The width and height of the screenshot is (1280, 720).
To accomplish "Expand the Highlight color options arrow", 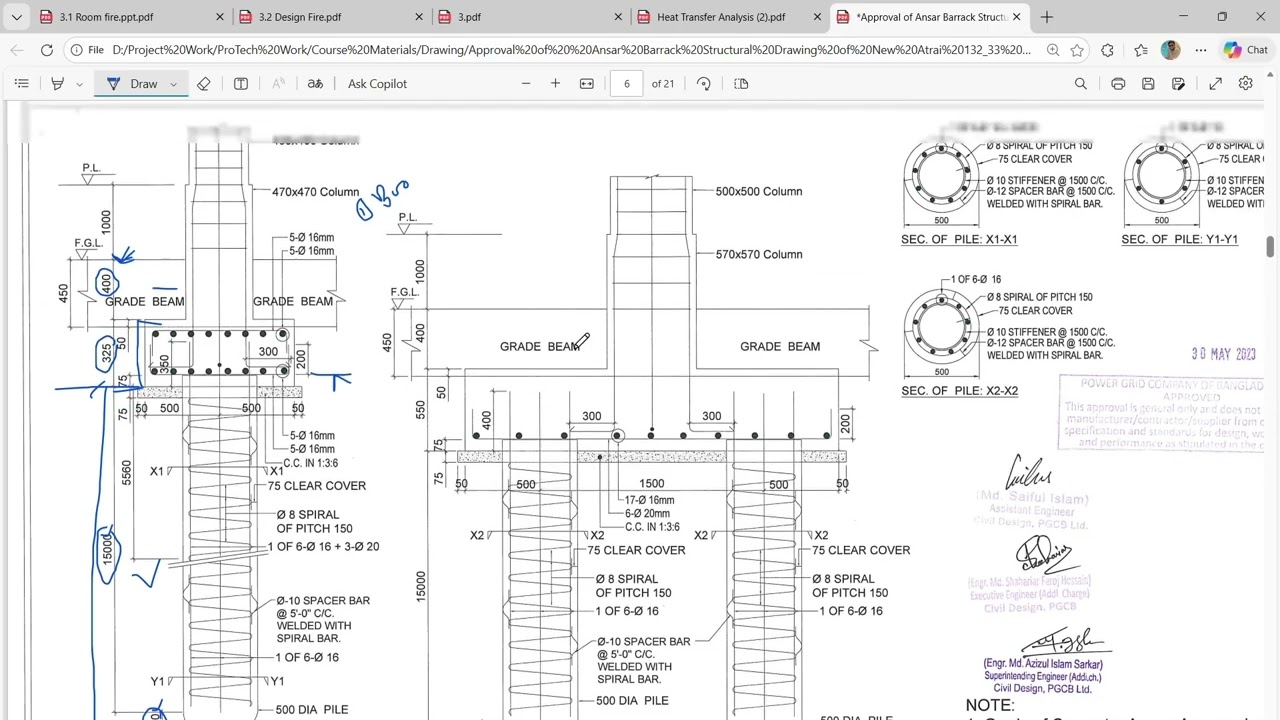I will [x=79, y=84].
